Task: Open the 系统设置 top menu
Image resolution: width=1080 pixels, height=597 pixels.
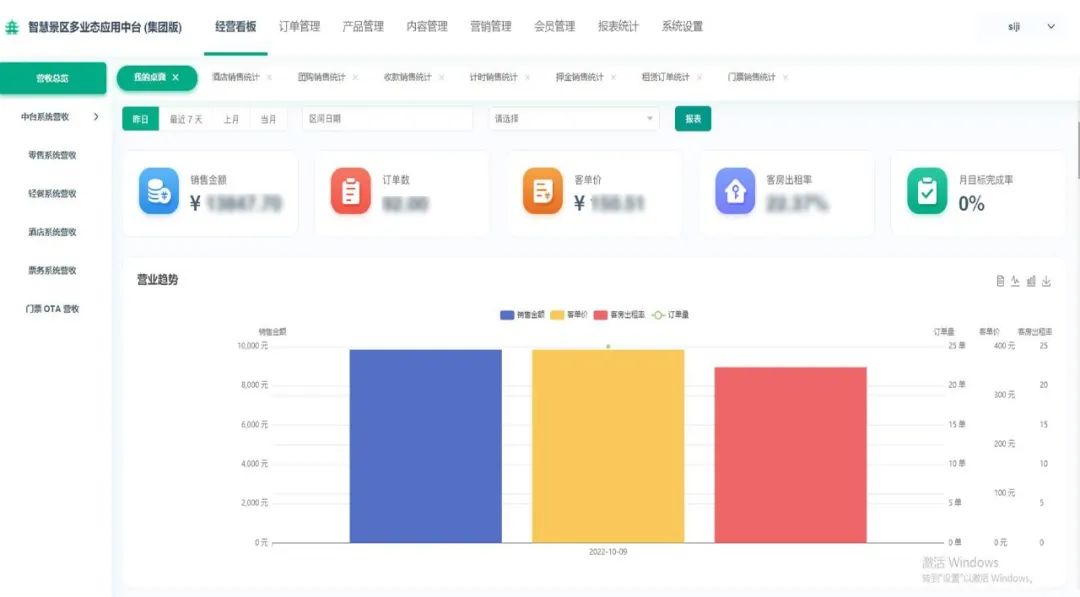Action: click(x=683, y=27)
